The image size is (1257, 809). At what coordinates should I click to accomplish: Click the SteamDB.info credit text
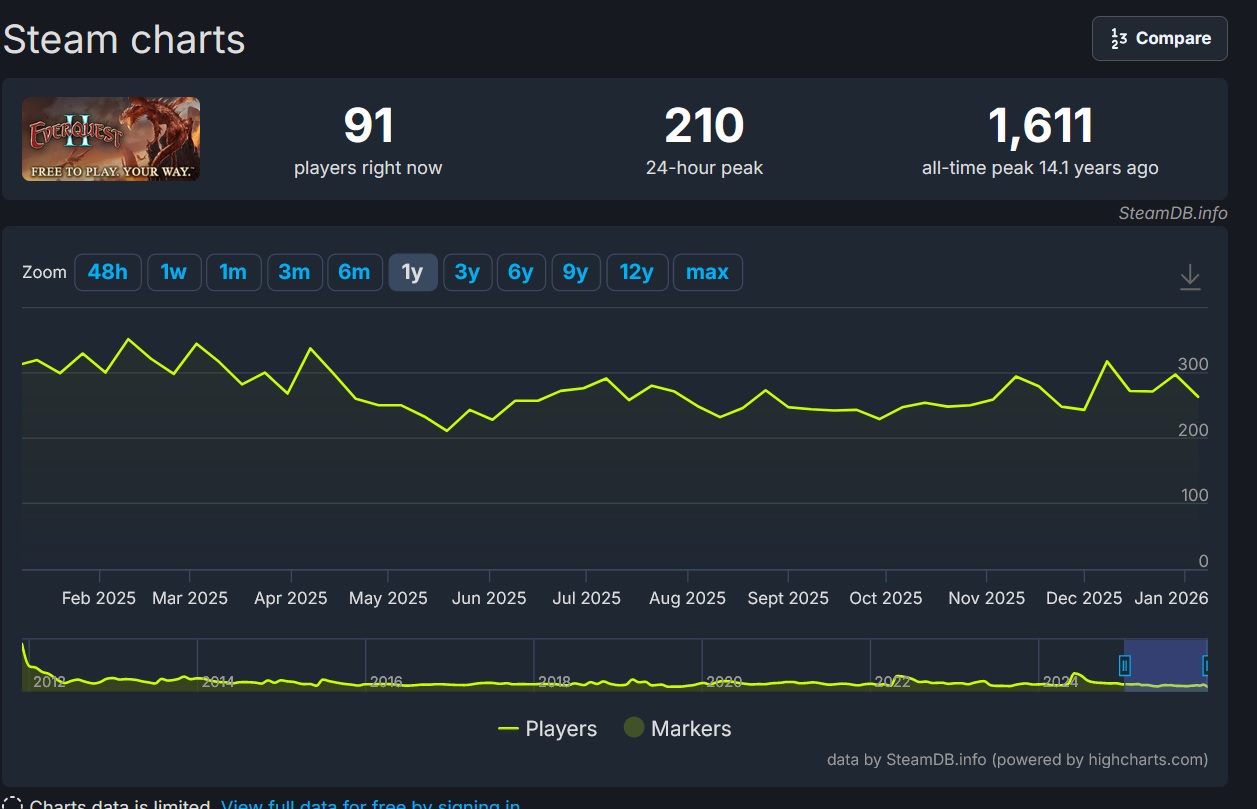click(1173, 213)
